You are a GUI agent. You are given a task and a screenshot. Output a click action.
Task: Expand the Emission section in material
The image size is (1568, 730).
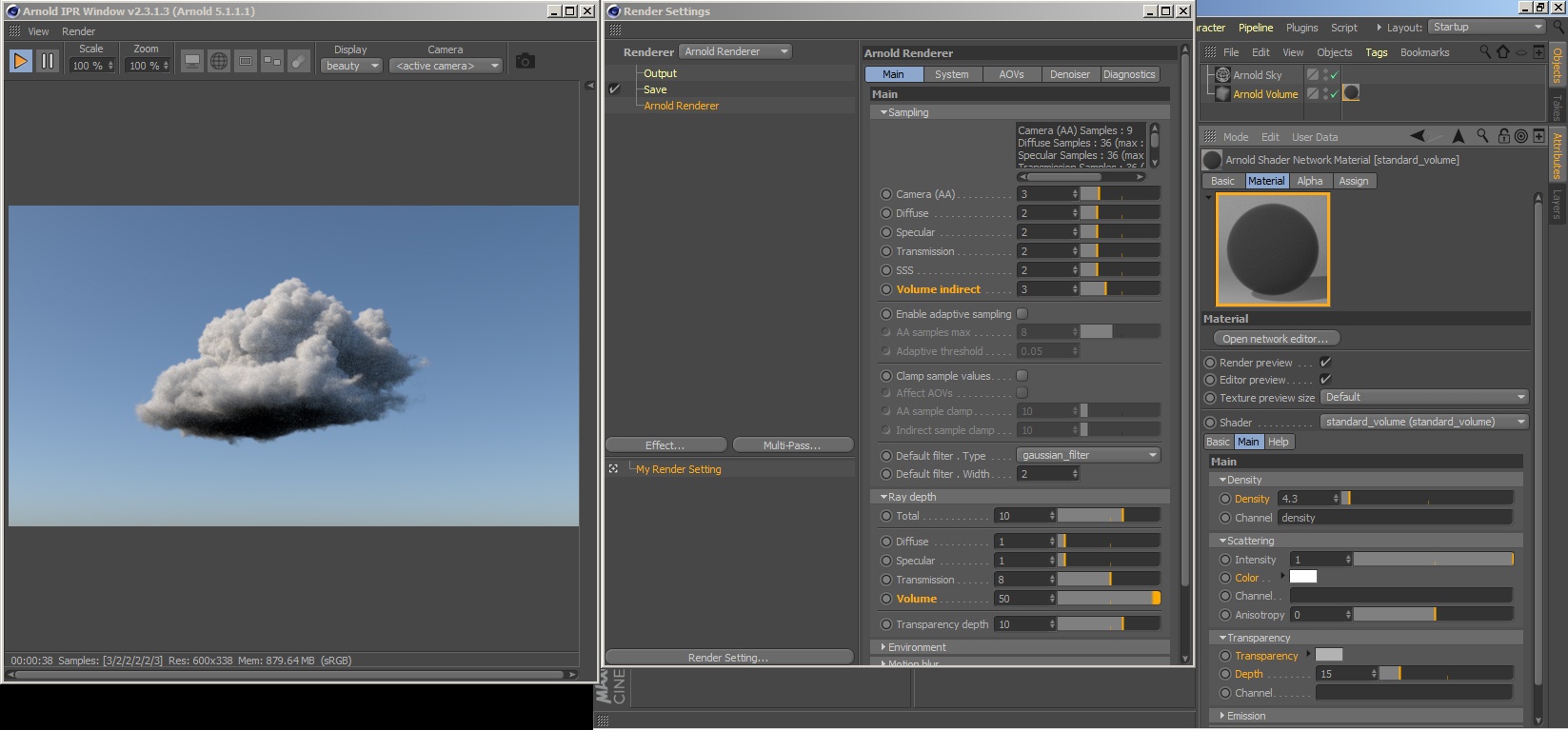pyautogui.click(x=1365, y=716)
